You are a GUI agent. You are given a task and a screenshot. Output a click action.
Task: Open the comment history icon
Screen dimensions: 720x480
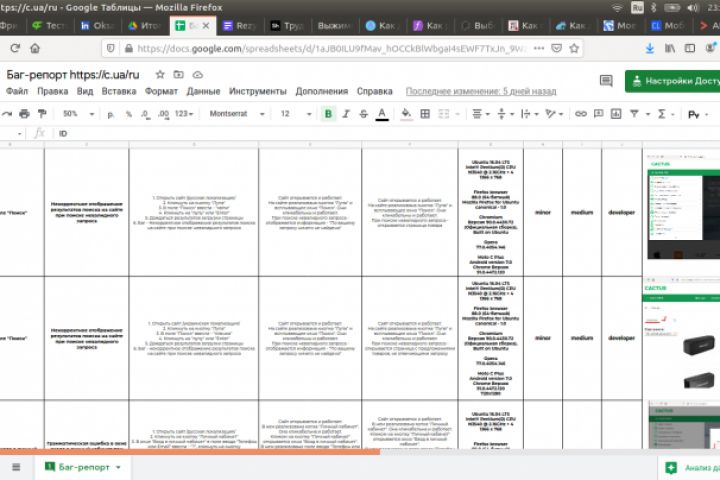click(x=606, y=81)
